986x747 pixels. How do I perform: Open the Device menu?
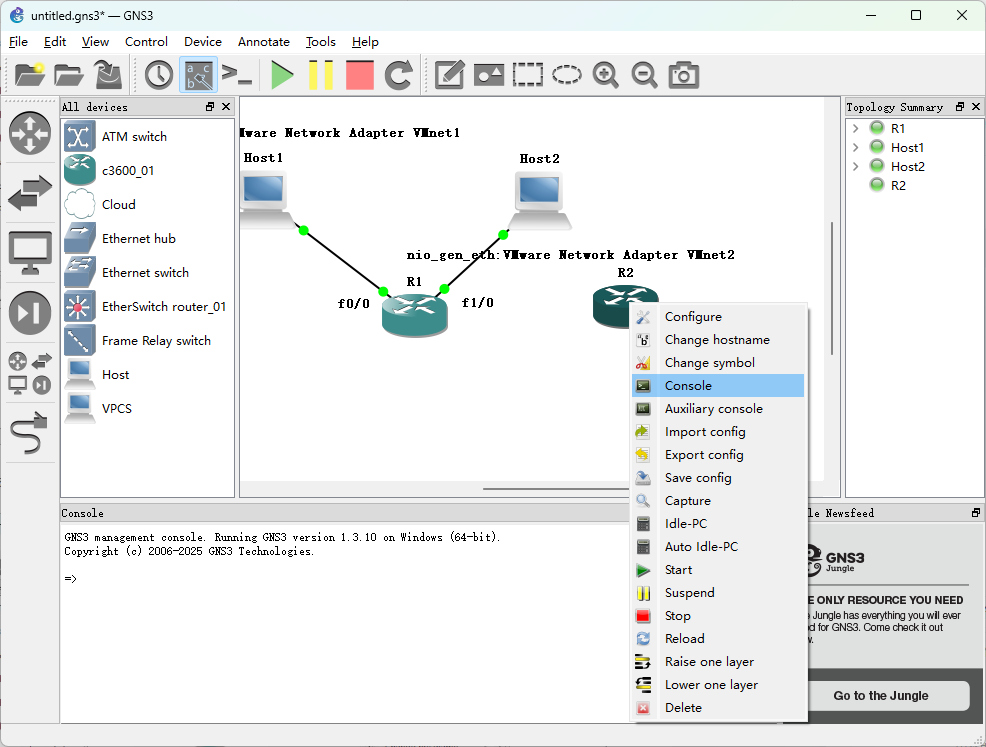pyautogui.click(x=202, y=42)
